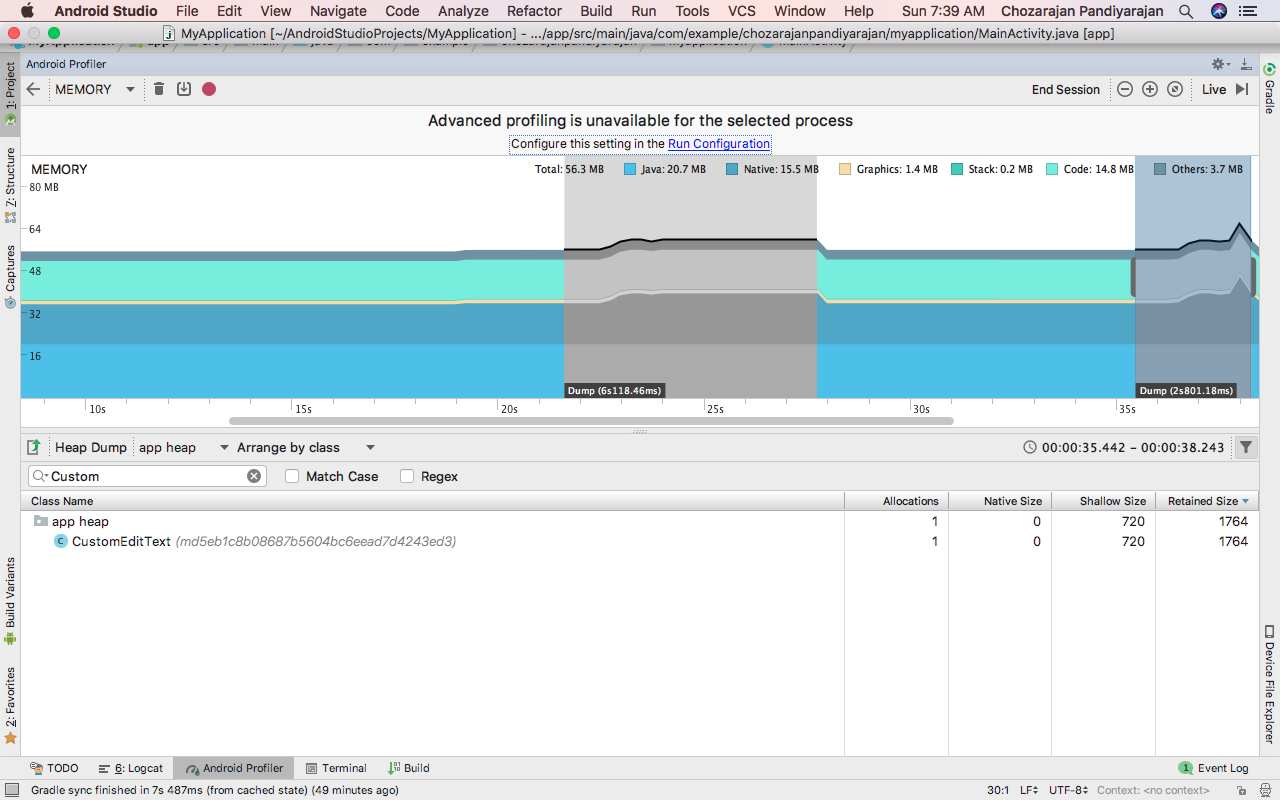Image resolution: width=1280 pixels, height=800 pixels.
Task: Hide the Android Profiler panel
Action: coord(1246,64)
